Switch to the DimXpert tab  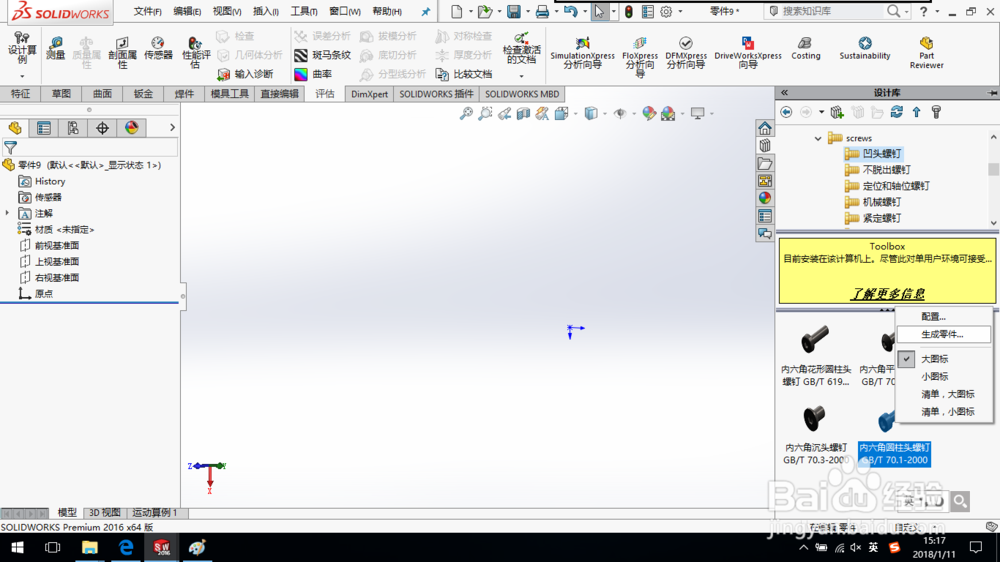click(369, 94)
